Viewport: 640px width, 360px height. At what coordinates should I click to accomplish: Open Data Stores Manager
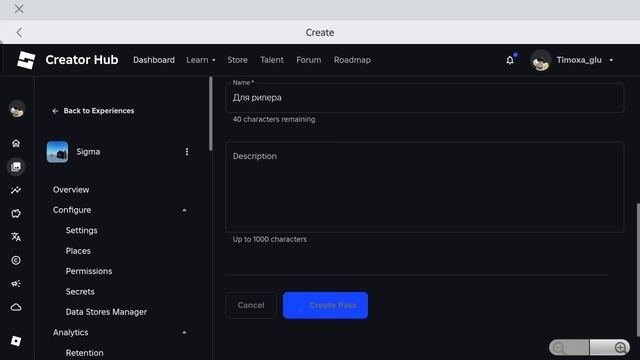(106, 312)
